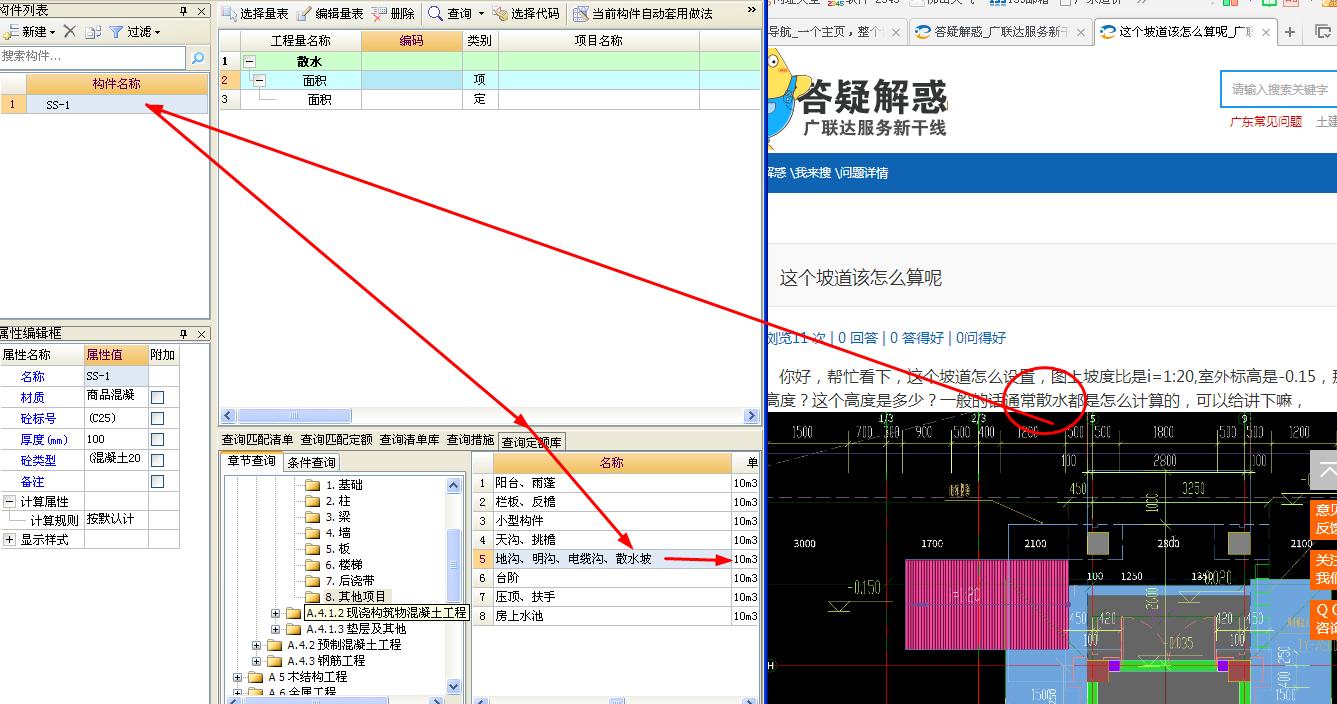
Task: Click 广东常见问题 link on webpage
Action: click(1265, 121)
